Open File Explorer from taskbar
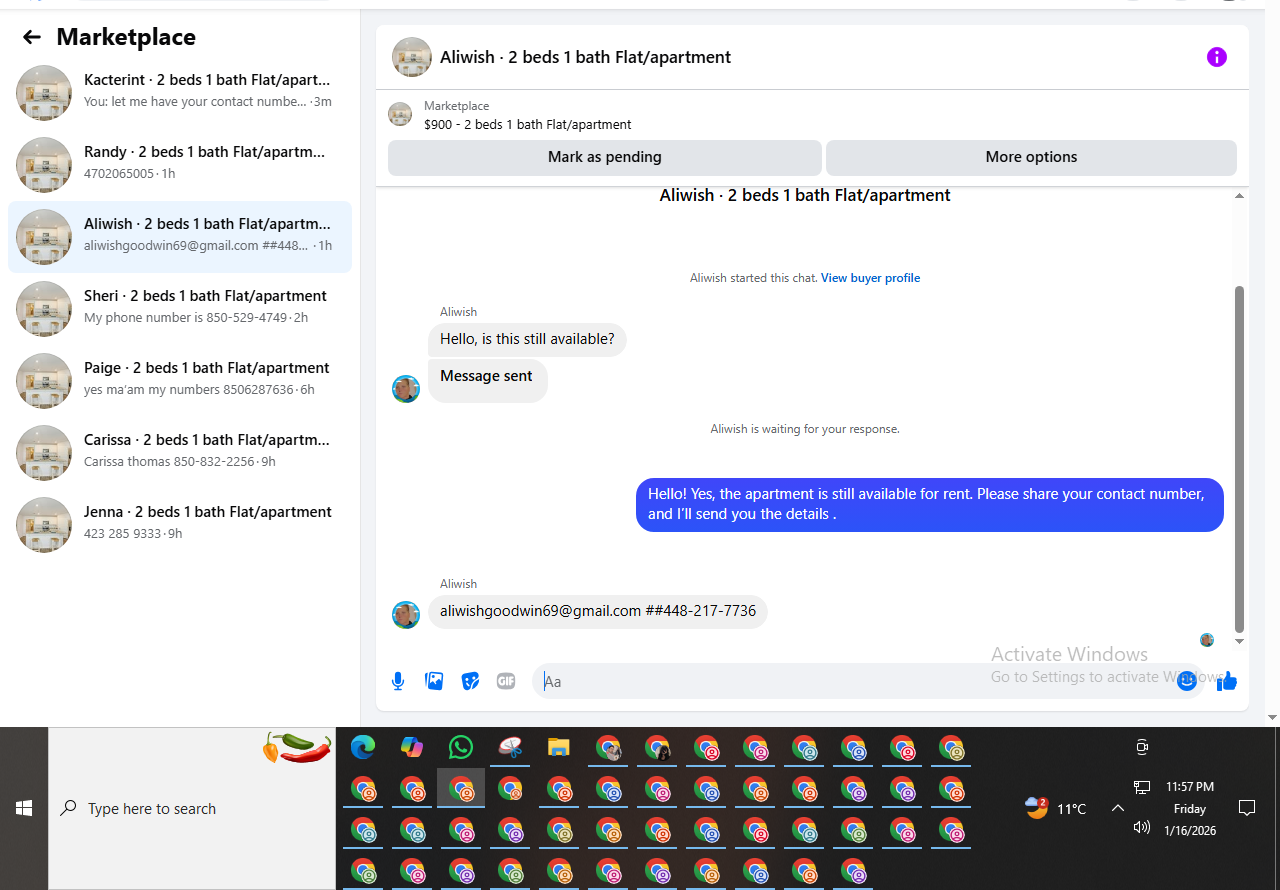 point(559,747)
